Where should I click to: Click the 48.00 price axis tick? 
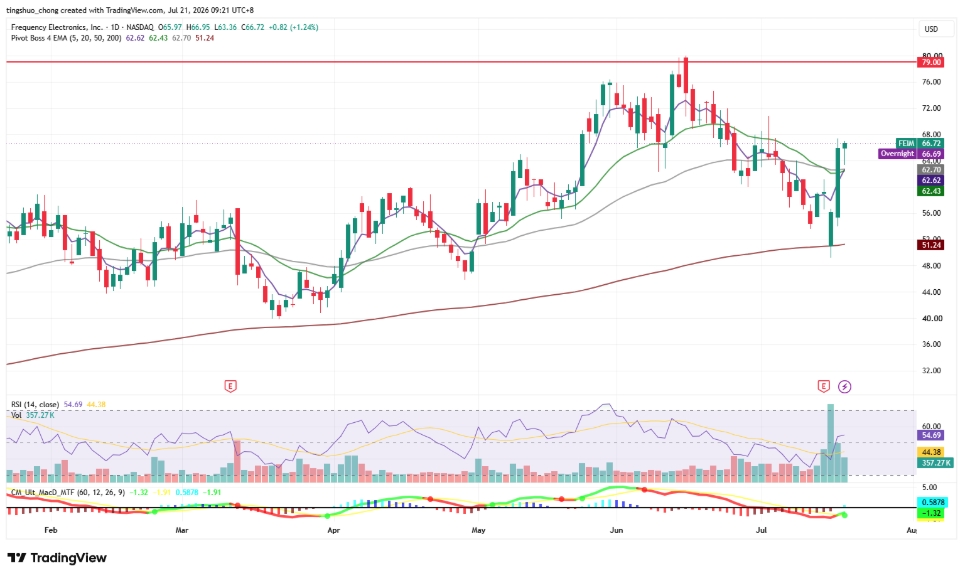tap(931, 266)
